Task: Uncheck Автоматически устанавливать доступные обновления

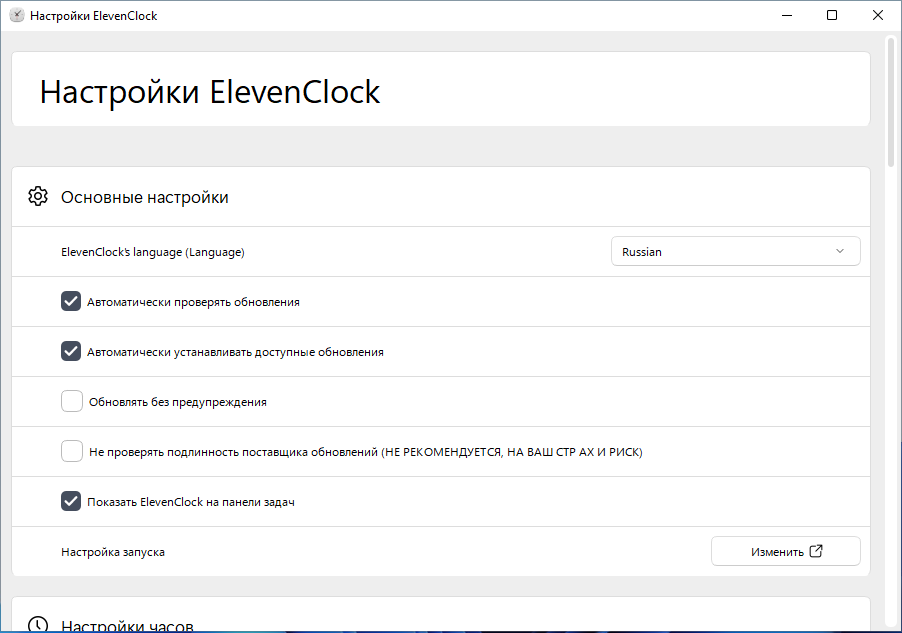Action: pyautogui.click(x=71, y=351)
